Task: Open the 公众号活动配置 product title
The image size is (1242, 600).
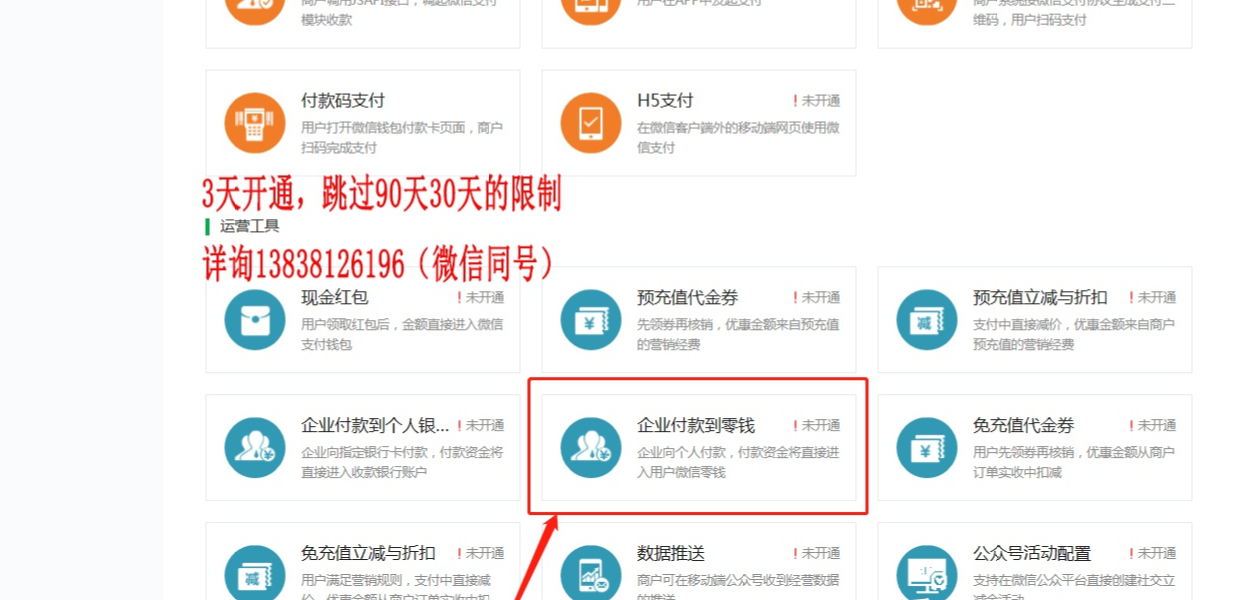Action: (1032, 553)
